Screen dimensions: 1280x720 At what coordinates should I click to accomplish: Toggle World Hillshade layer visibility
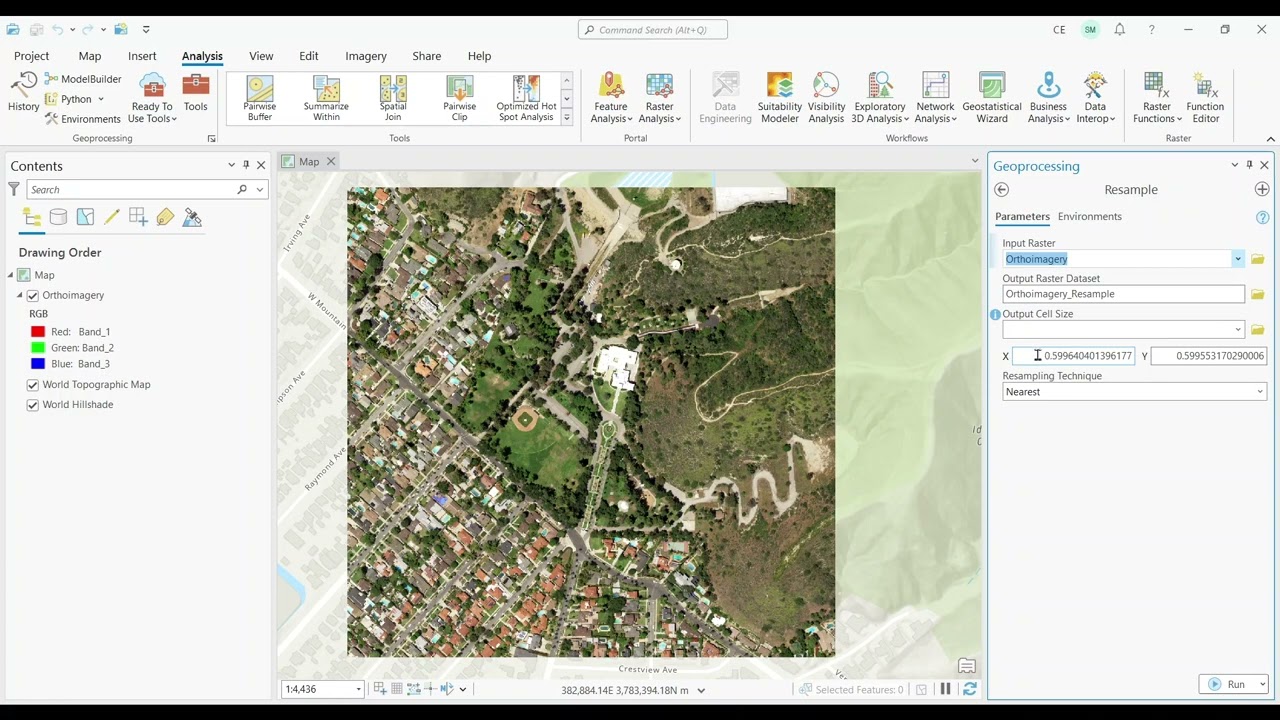click(x=33, y=405)
